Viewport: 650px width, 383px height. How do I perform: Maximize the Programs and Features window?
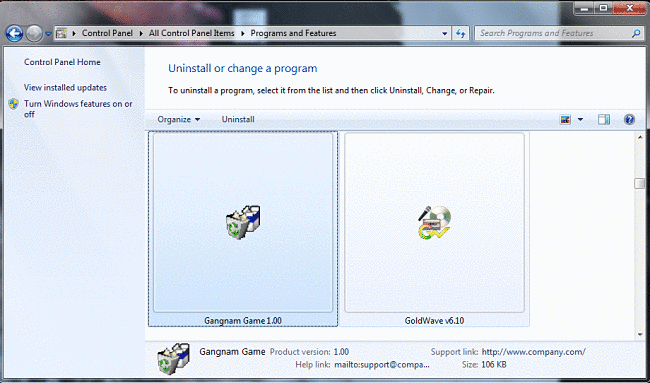(x=604, y=7)
